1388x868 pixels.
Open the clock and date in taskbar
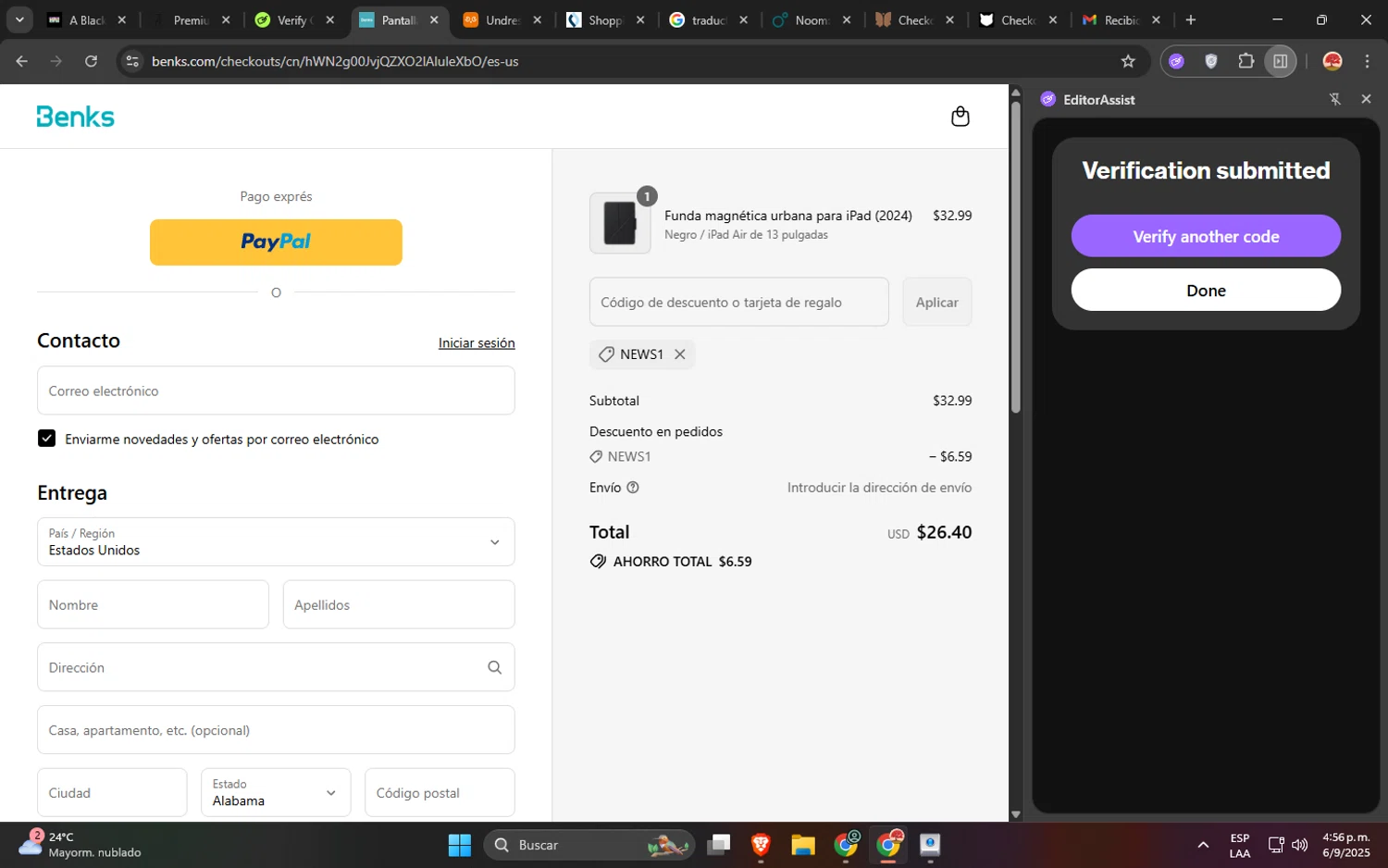(1346, 845)
